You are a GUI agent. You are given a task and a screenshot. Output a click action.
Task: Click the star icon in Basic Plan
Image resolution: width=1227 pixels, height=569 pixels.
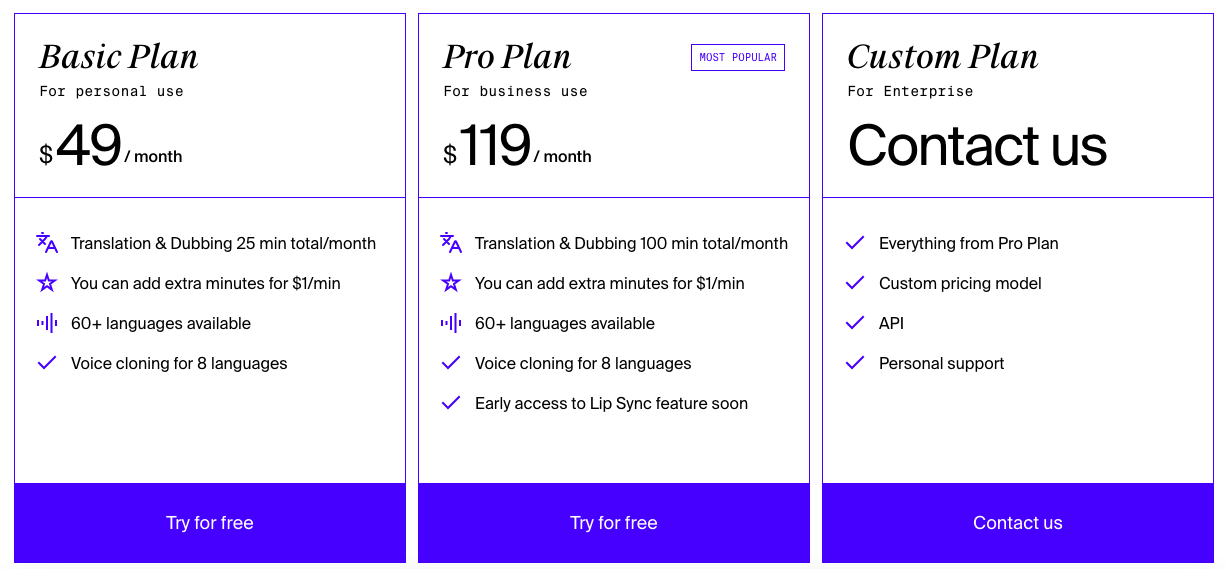(47, 283)
